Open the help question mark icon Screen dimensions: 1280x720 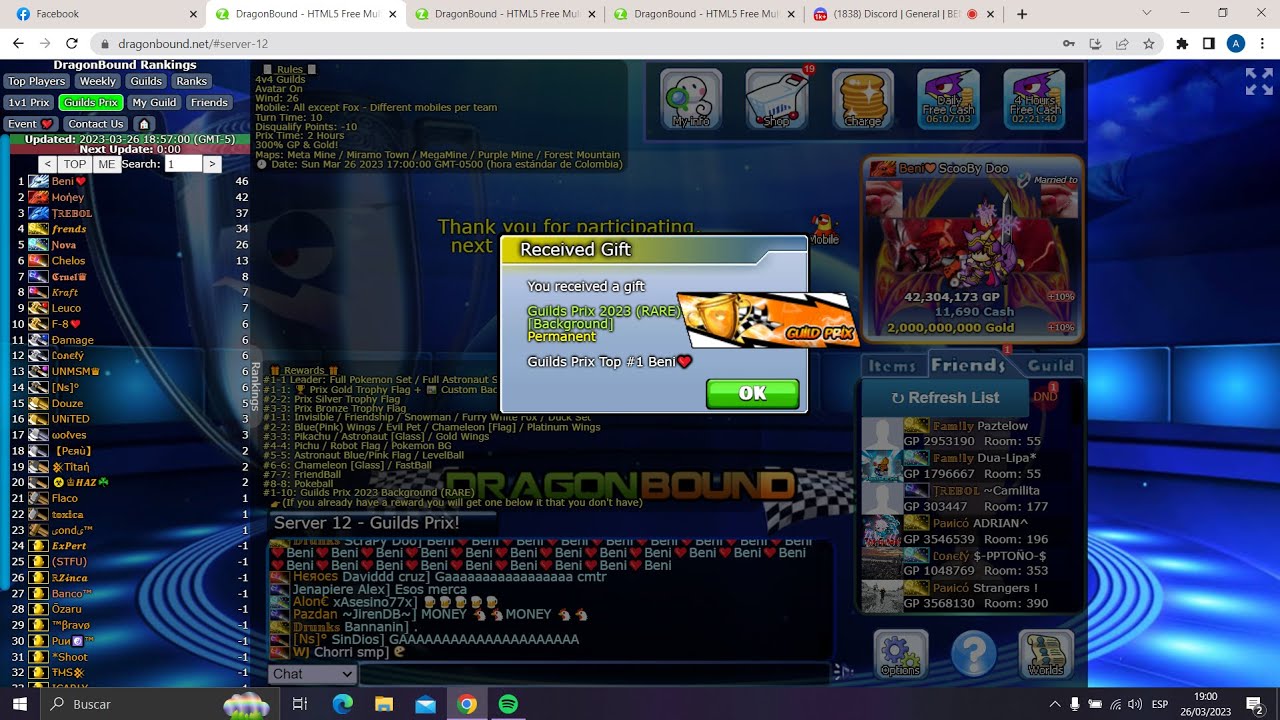973,654
